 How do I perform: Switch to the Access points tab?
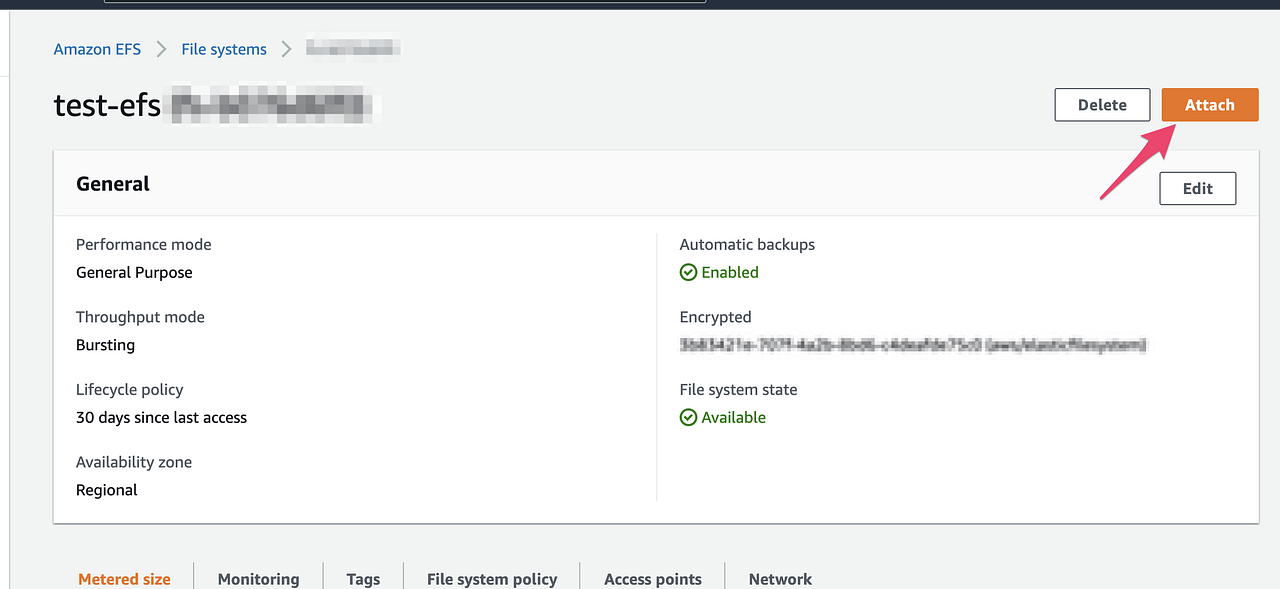pos(652,579)
